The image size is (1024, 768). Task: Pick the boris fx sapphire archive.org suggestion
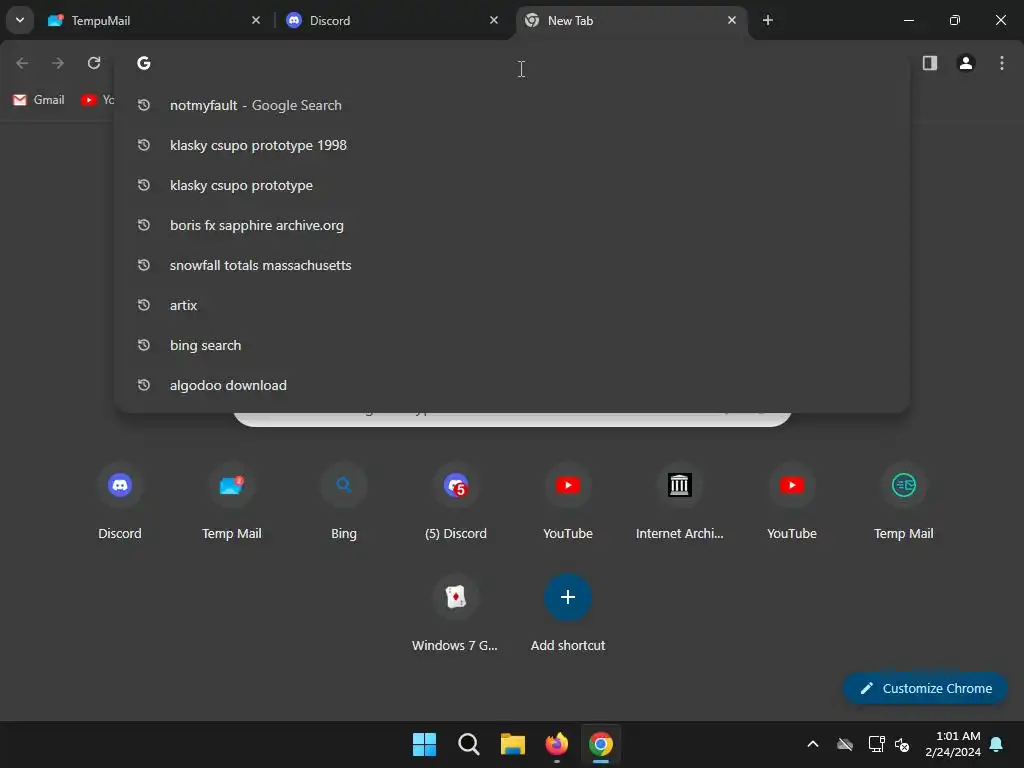[x=512, y=225]
